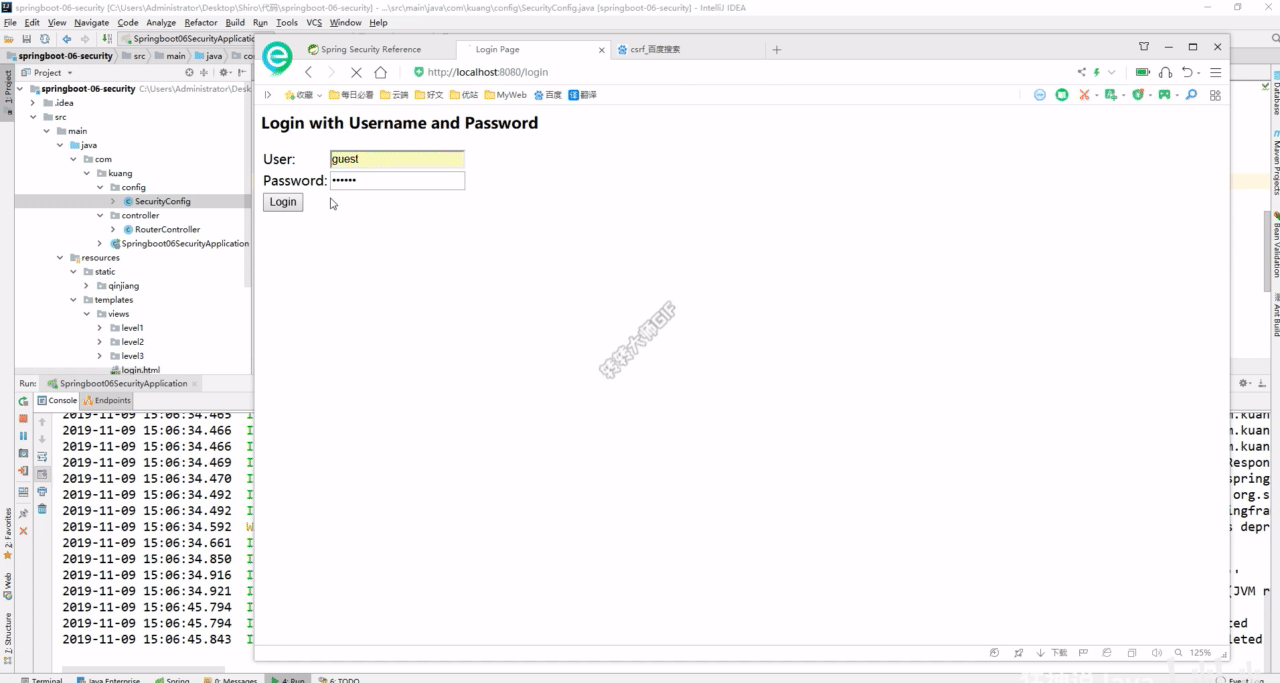Click the Login button
1280x683 pixels.
(283, 202)
